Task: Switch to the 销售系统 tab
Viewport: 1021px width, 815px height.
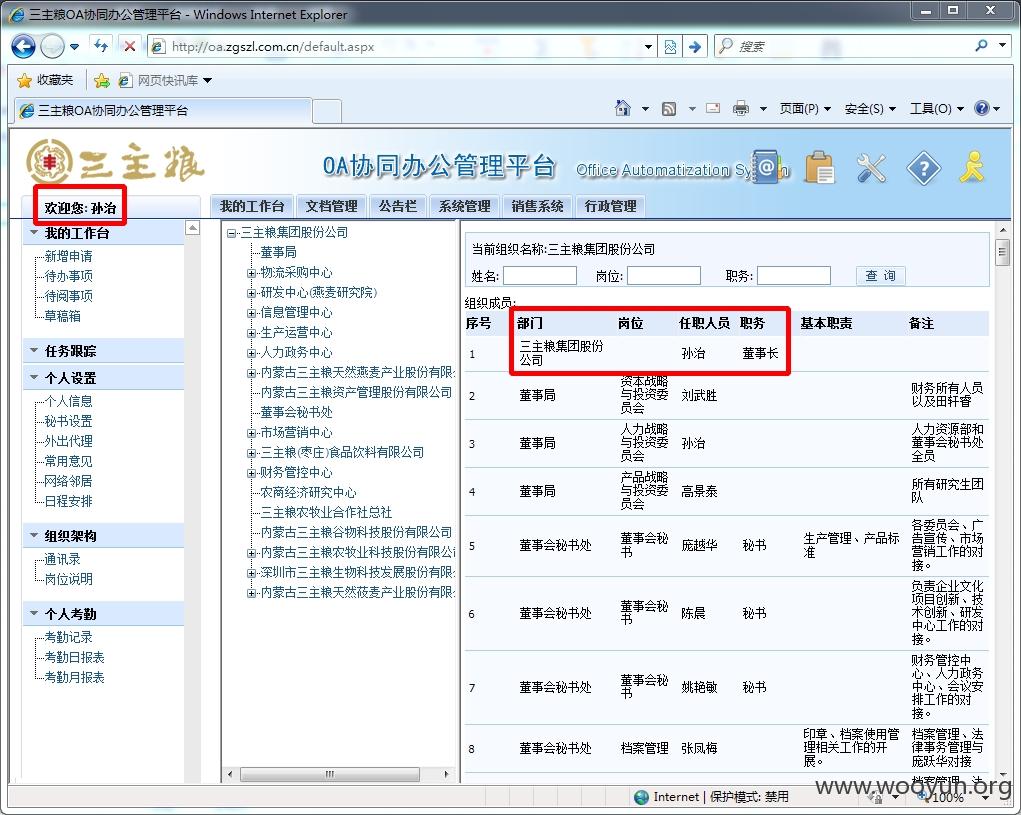Action: click(537, 206)
